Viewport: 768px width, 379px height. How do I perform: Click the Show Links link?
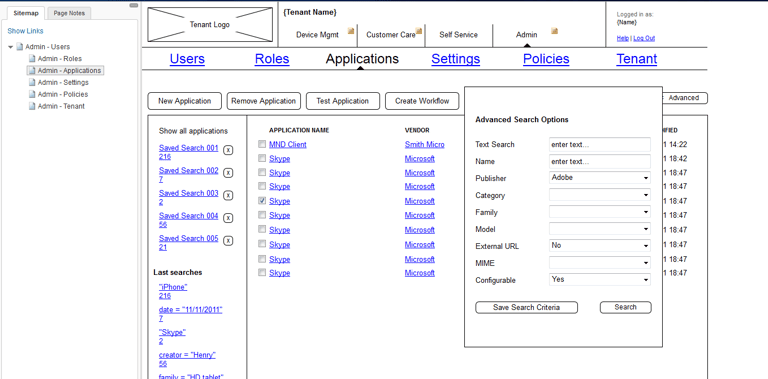(25, 31)
